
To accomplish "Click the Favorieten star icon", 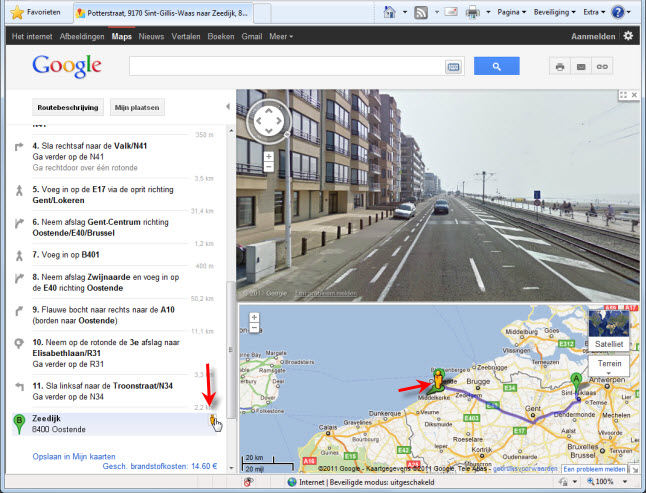I will (16, 12).
